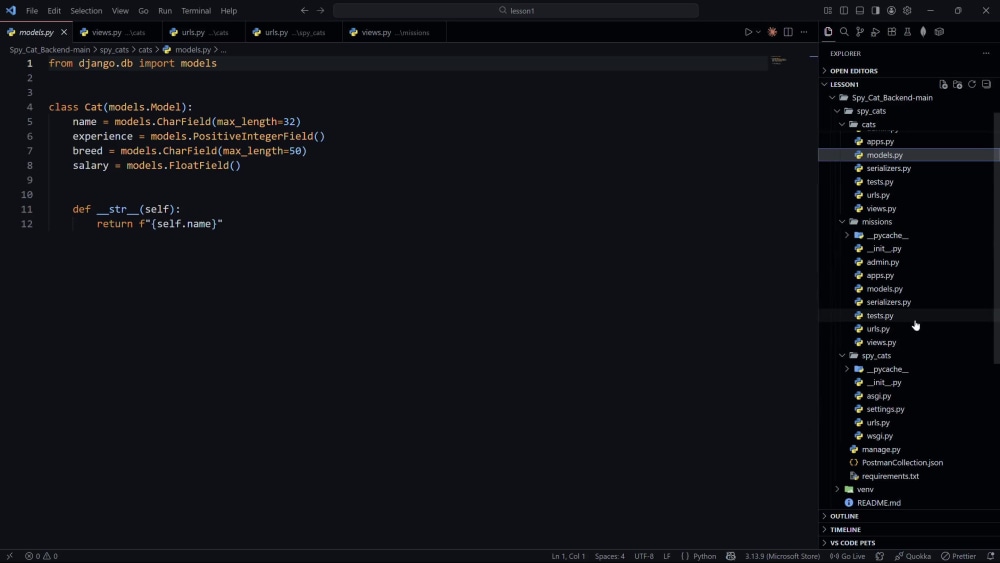The height and width of the screenshot is (563, 1000).
Task: Change encoding via UTF-8
Action: [643, 556]
